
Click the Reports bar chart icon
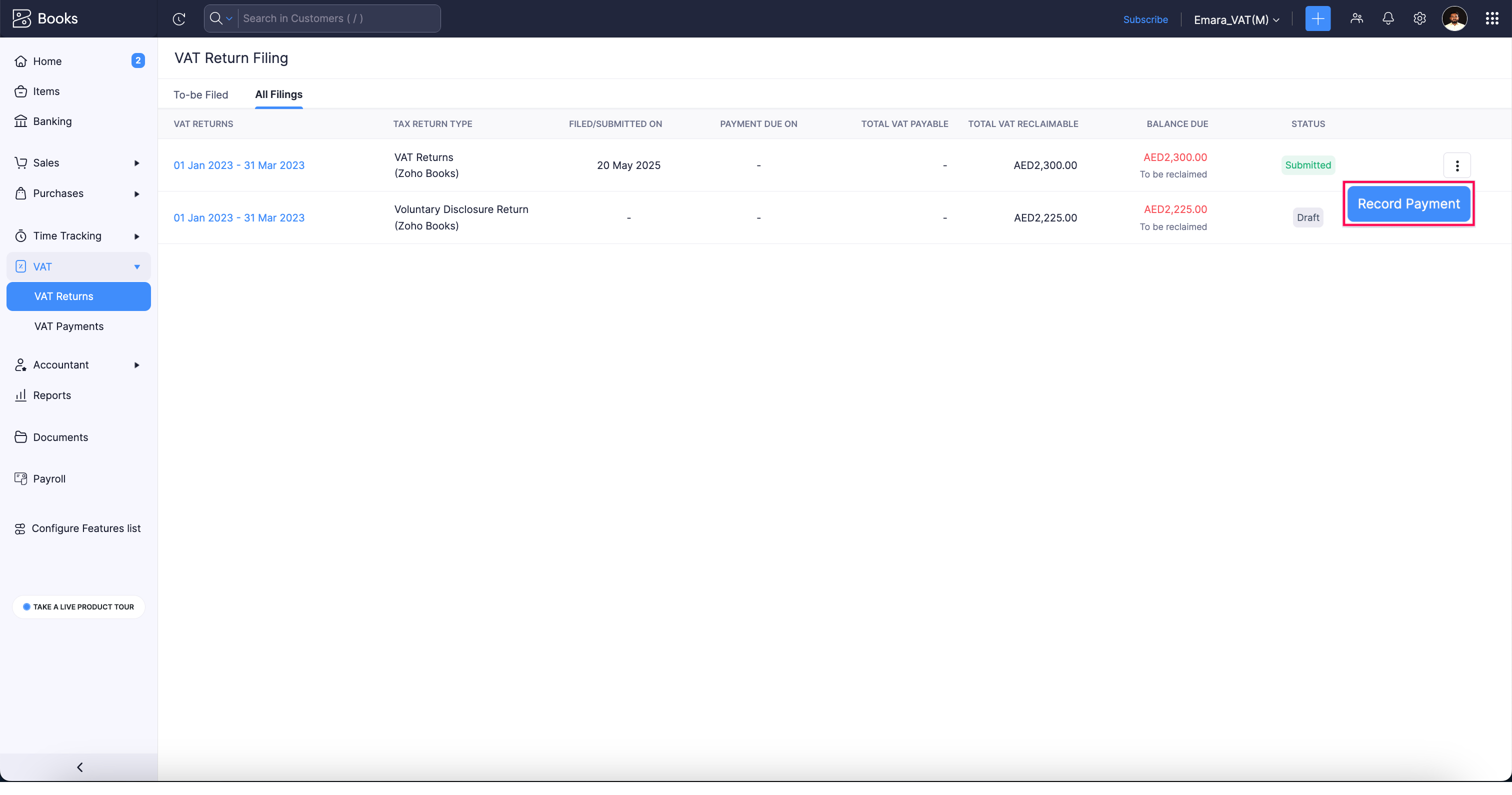coord(20,395)
